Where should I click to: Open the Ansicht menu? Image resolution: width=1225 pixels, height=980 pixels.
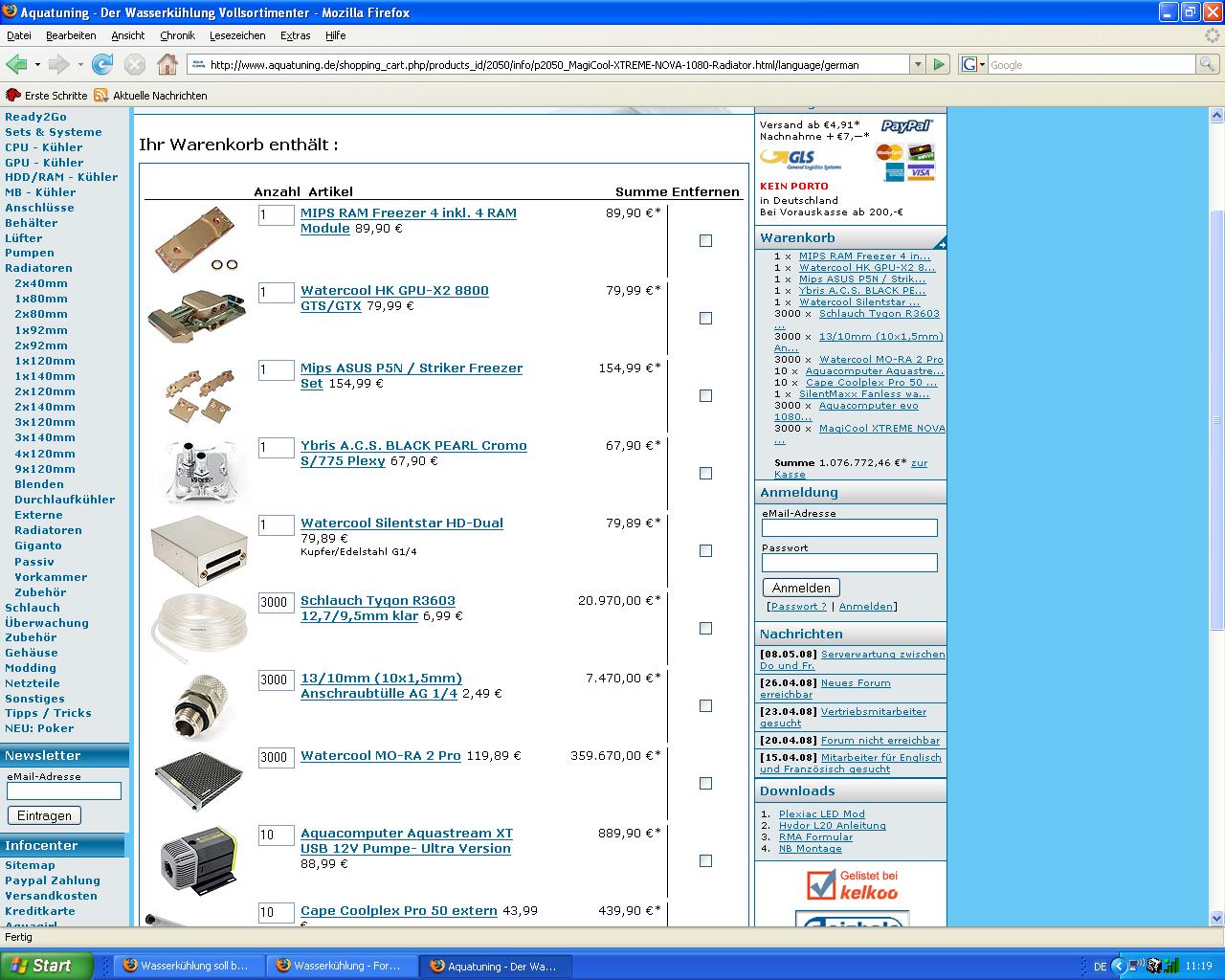point(127,35)
